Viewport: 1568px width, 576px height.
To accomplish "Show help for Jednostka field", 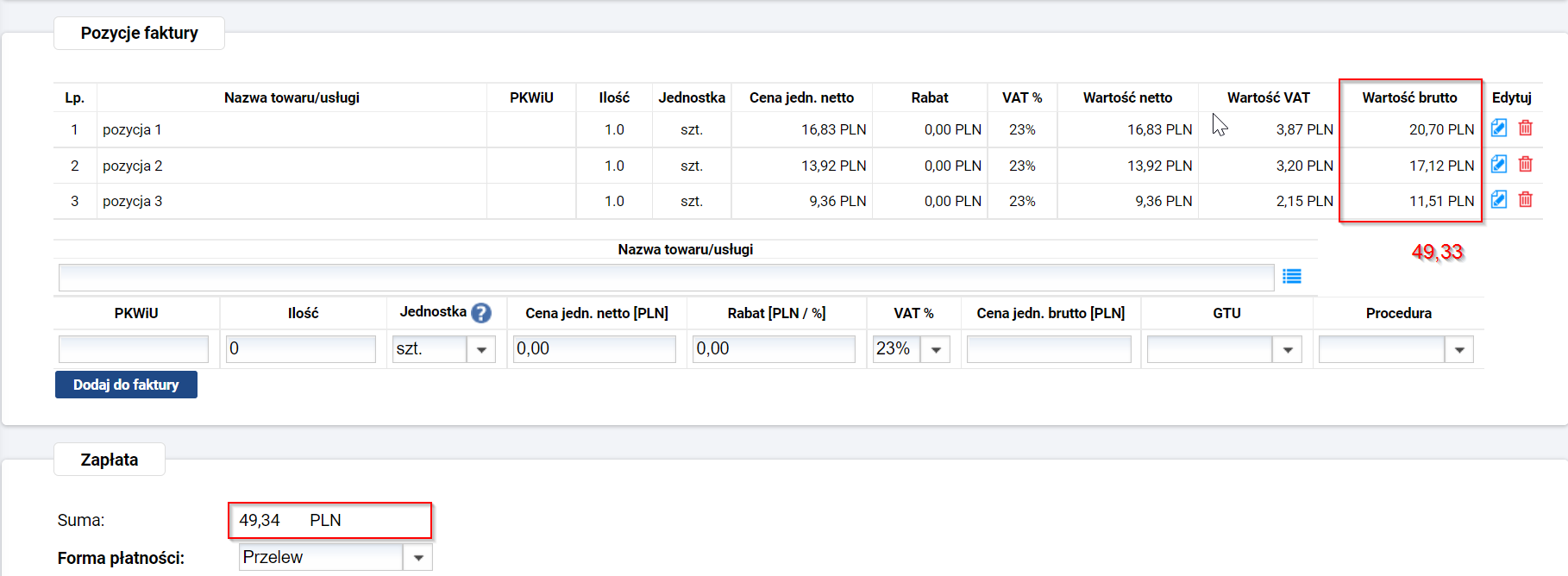I will (481, 313).
